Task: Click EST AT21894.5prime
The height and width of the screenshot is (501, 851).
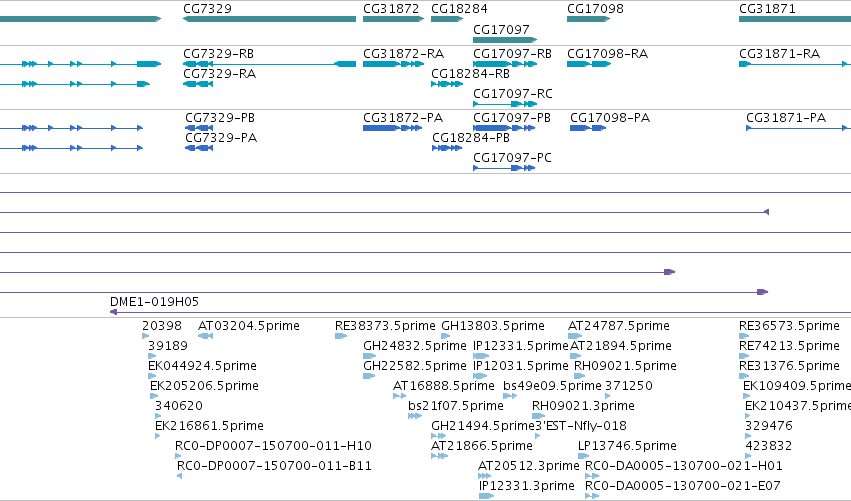Action: click(x=576, y=356)
